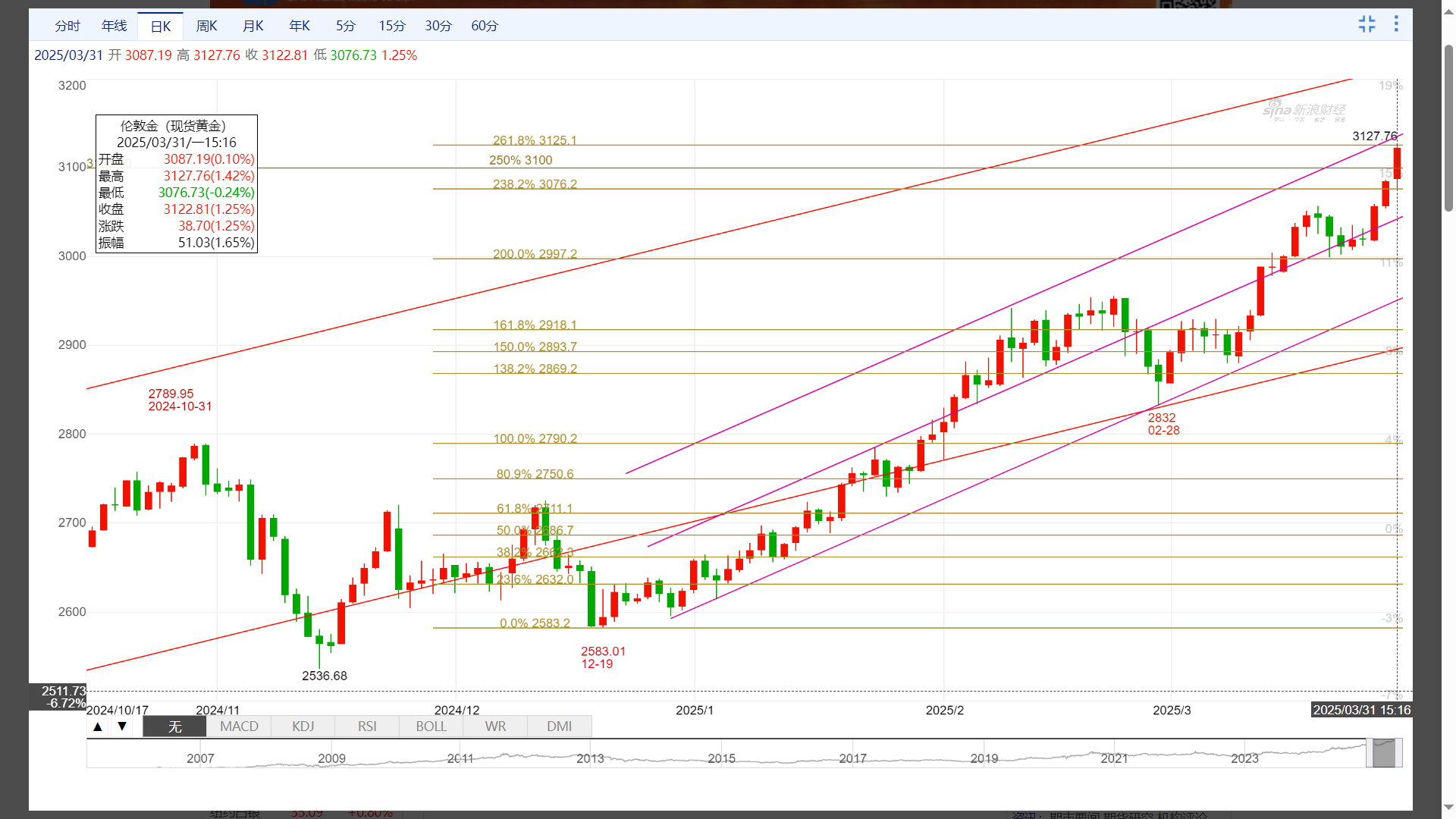Image resolution: width=1456 pixels, height=819 pixels.
Task: Click the browser scrollbar down arrow
Action: [1448, 808]
